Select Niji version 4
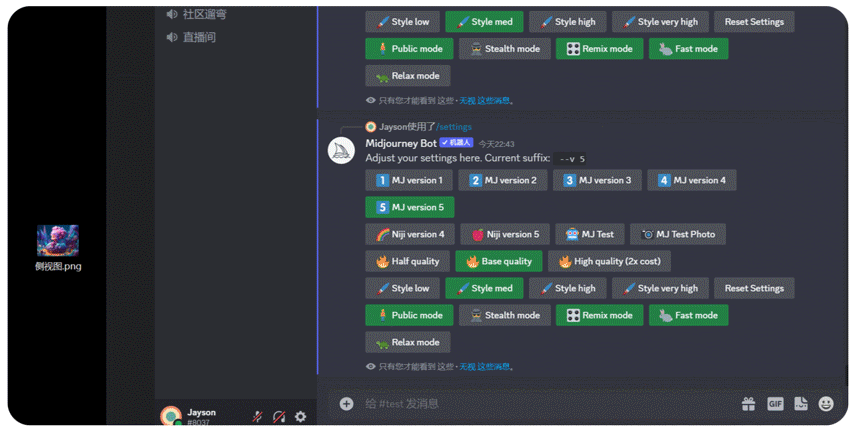 (410, 234)
